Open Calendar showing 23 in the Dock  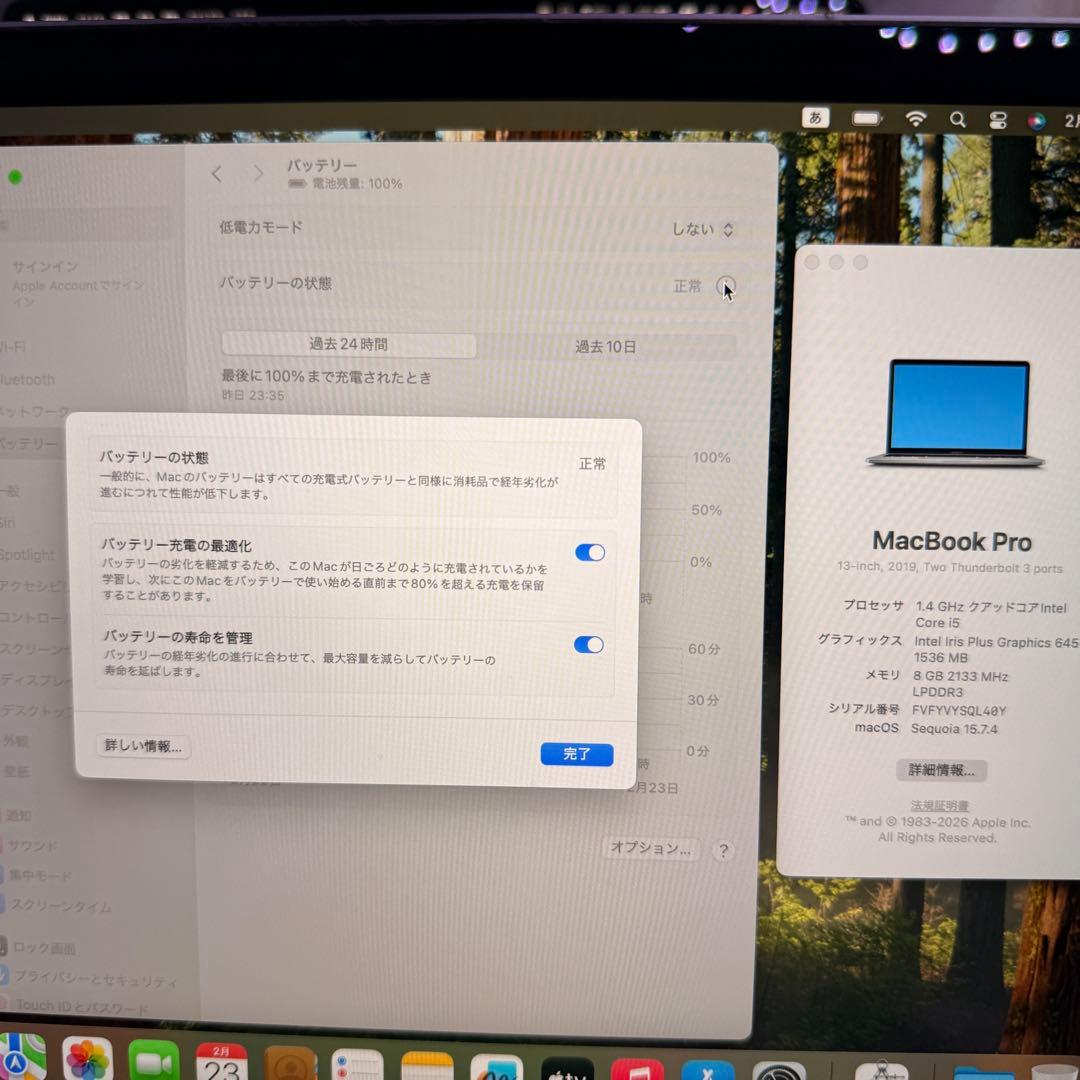pos(222,1062)
